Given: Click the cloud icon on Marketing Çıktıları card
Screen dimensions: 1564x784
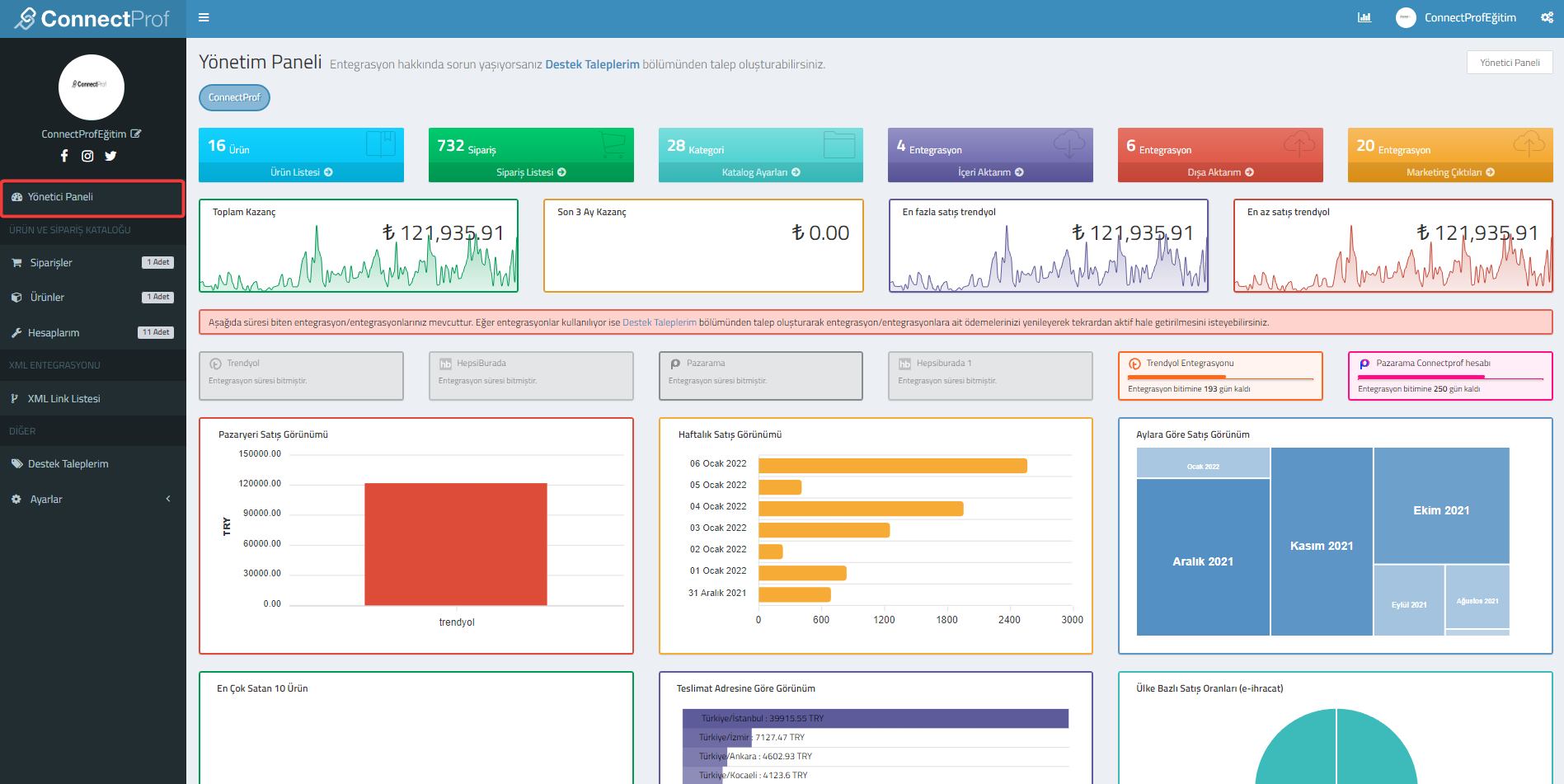Looking at the screenshot, I should tap(1529, 144).
